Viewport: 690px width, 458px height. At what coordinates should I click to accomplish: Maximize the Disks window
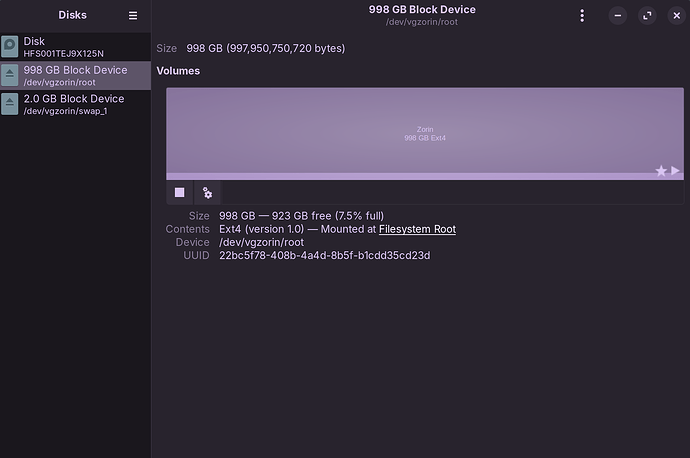coord(647,16)
